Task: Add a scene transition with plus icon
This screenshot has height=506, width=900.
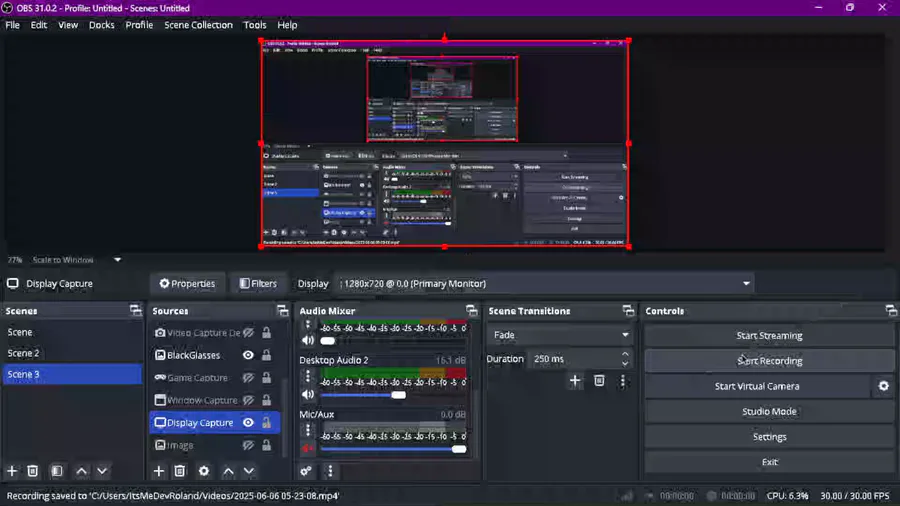Action: point(575,380)
